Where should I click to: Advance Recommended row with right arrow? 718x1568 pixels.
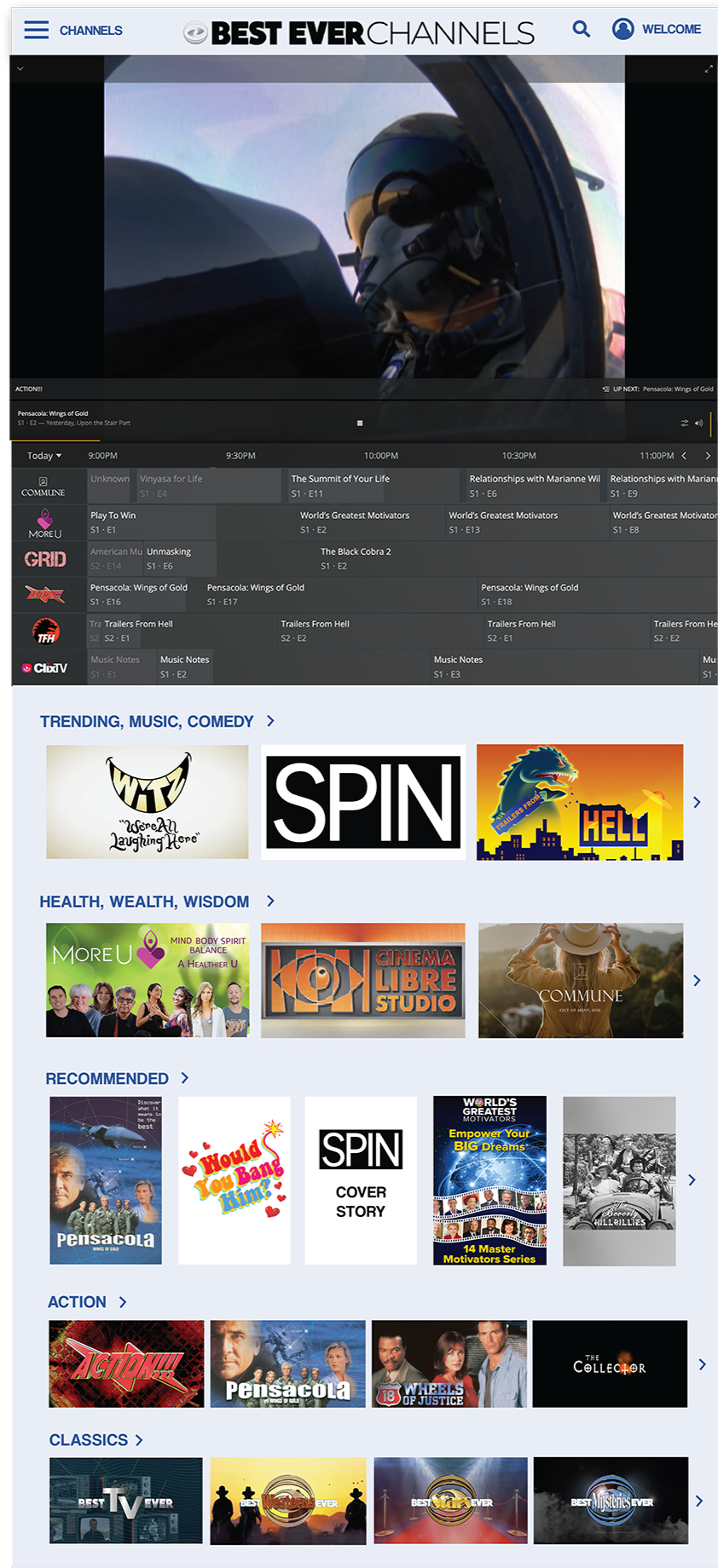point(692,1180)
